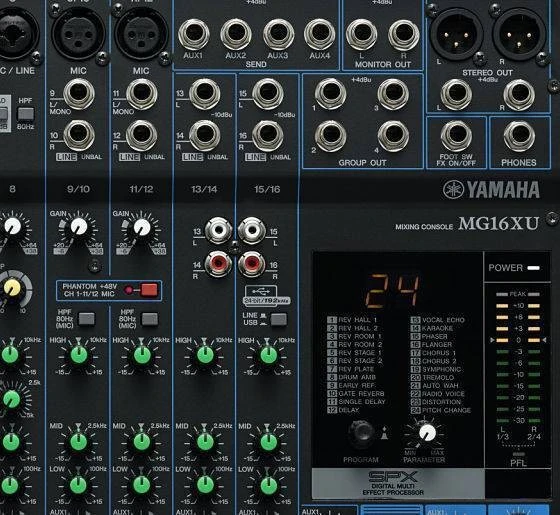Click the FOOT SW FX ON/OFF jack
560x515 pixels.
click(x=456, y=136)
